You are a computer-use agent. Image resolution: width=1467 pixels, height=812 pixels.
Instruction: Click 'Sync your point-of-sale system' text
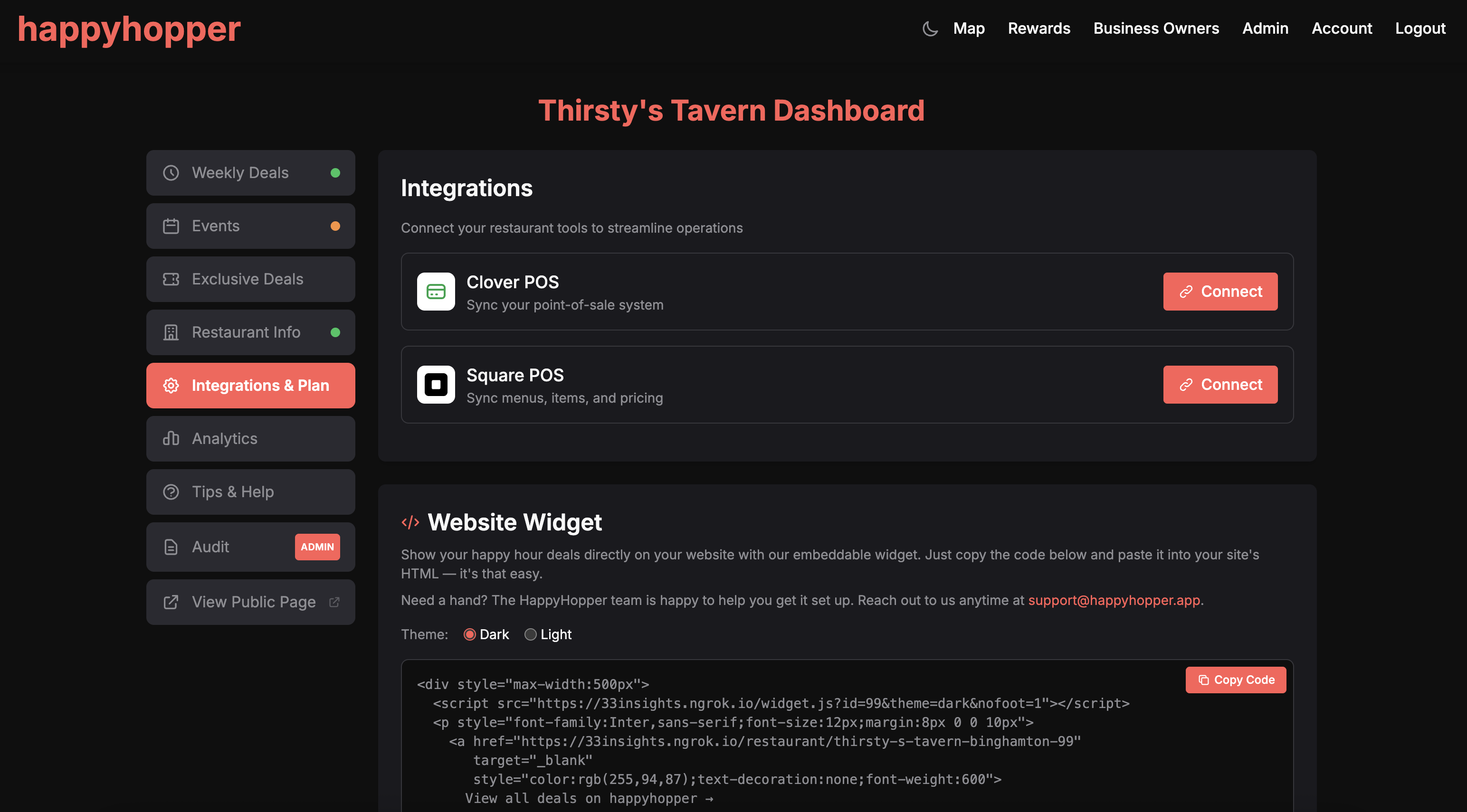tap(564, 305)
